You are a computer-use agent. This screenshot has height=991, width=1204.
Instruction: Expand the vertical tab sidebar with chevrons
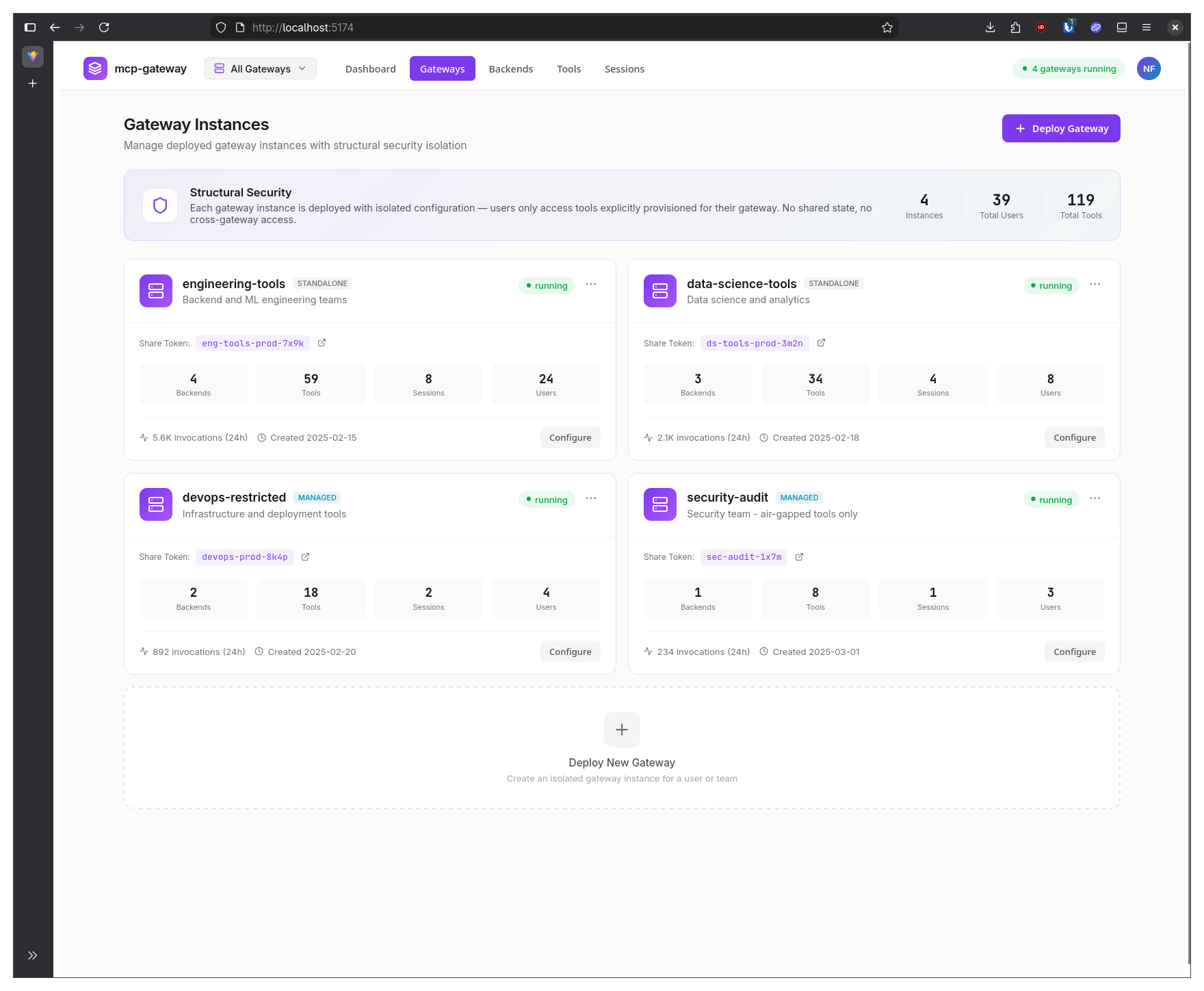pyautogui.click(x=32, y=955)
